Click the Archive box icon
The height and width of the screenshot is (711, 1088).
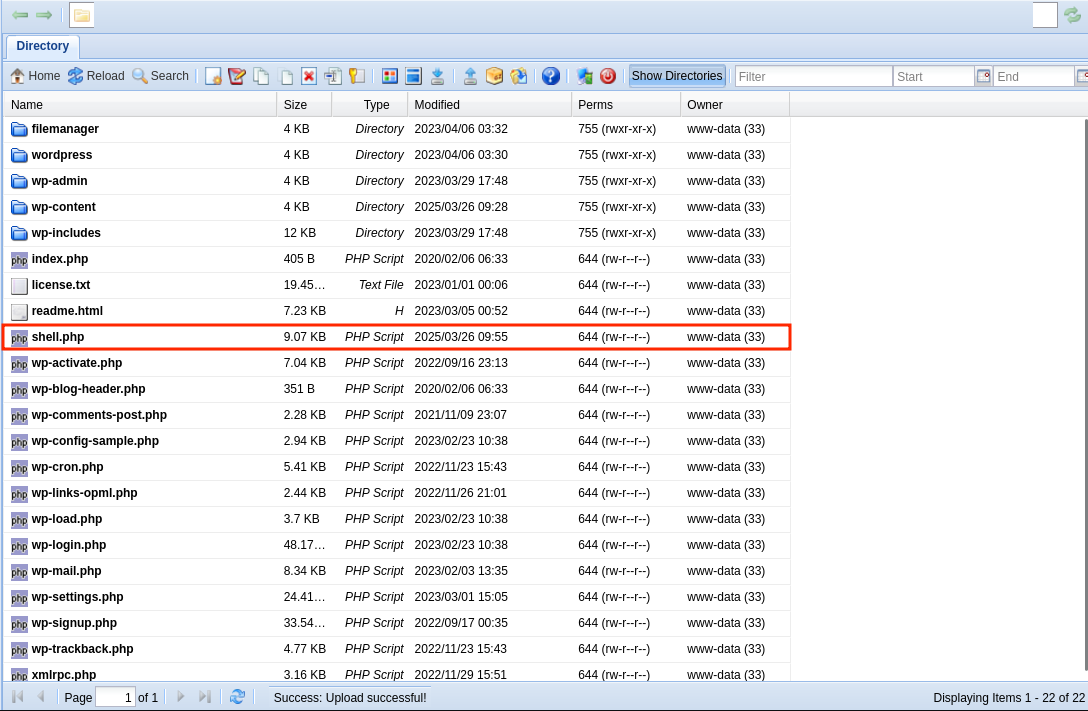pyautogui.click(x=494, y=76)
